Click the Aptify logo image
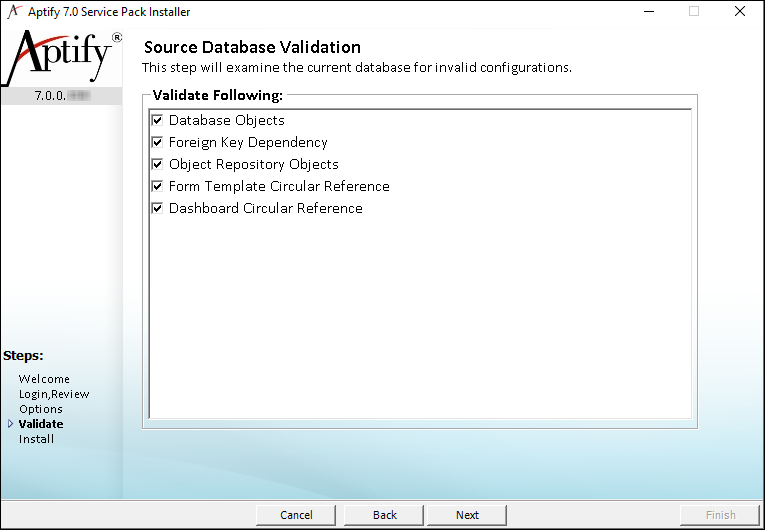The image size is (765, 530). coord(61,58)
